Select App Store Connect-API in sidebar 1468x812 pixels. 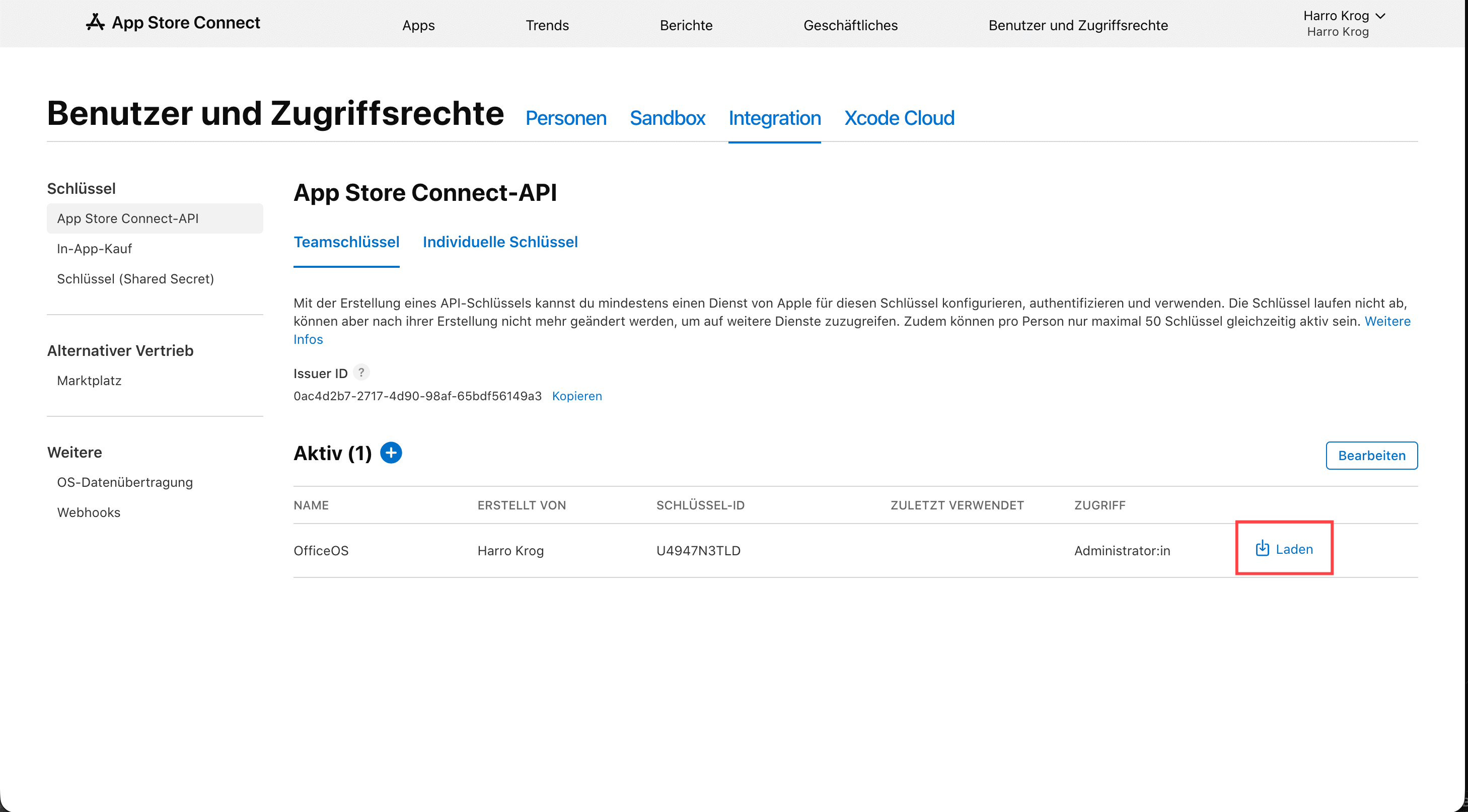click(155, 218)
